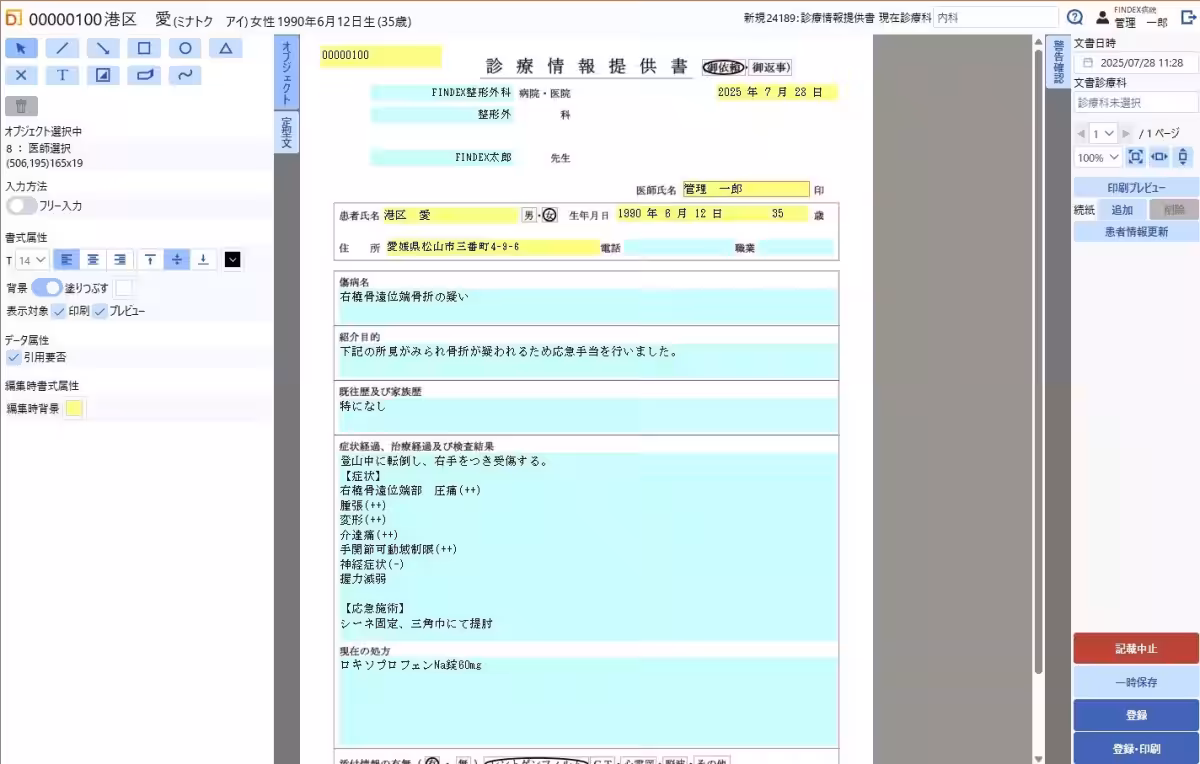Screen dimensions: 1200x764
Task: Switch to the 定型文 side tab
Action: pyautogui.click(x=286, y=133)
